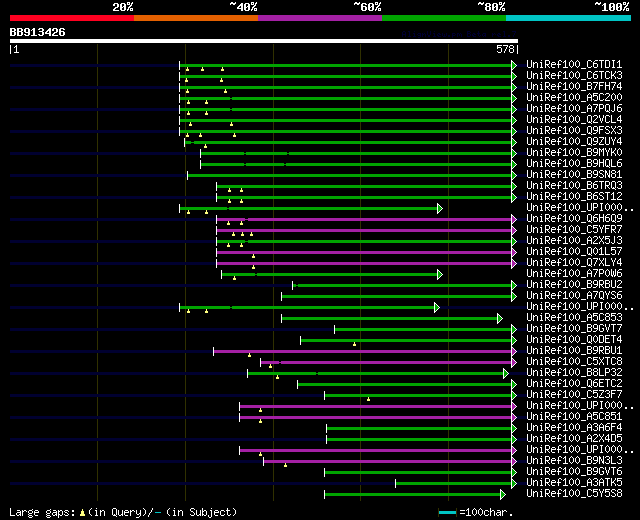Viewport: 640px width, 520px height.
Task: Click the purple ~60% identity legend segment
Action: (x=320, y=18)
